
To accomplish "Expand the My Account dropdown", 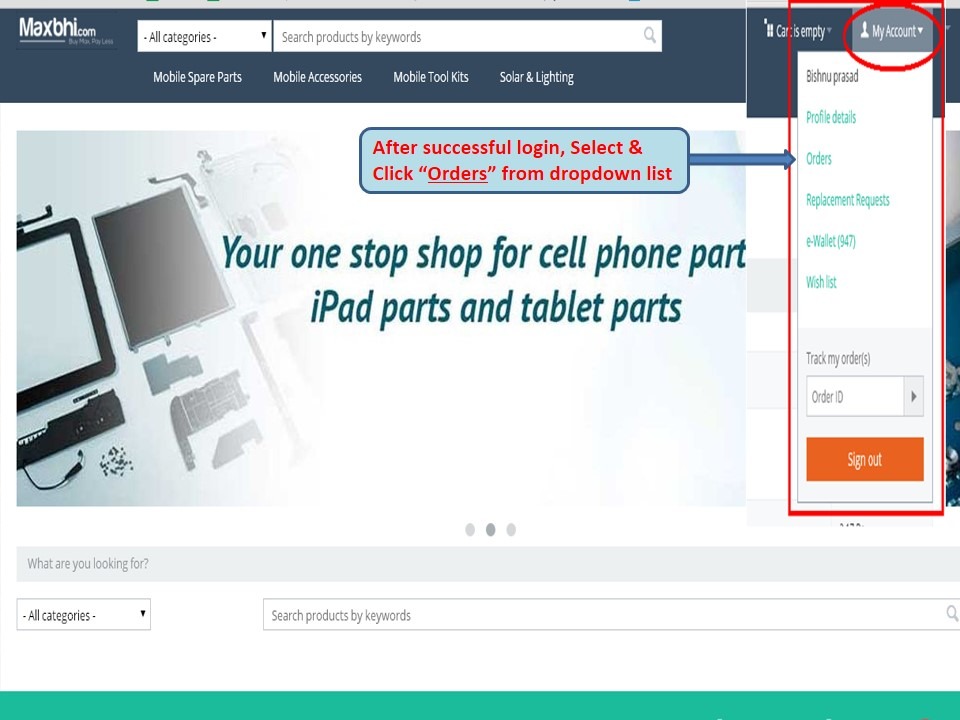I will pyautogui.click(x=891, y=31).
